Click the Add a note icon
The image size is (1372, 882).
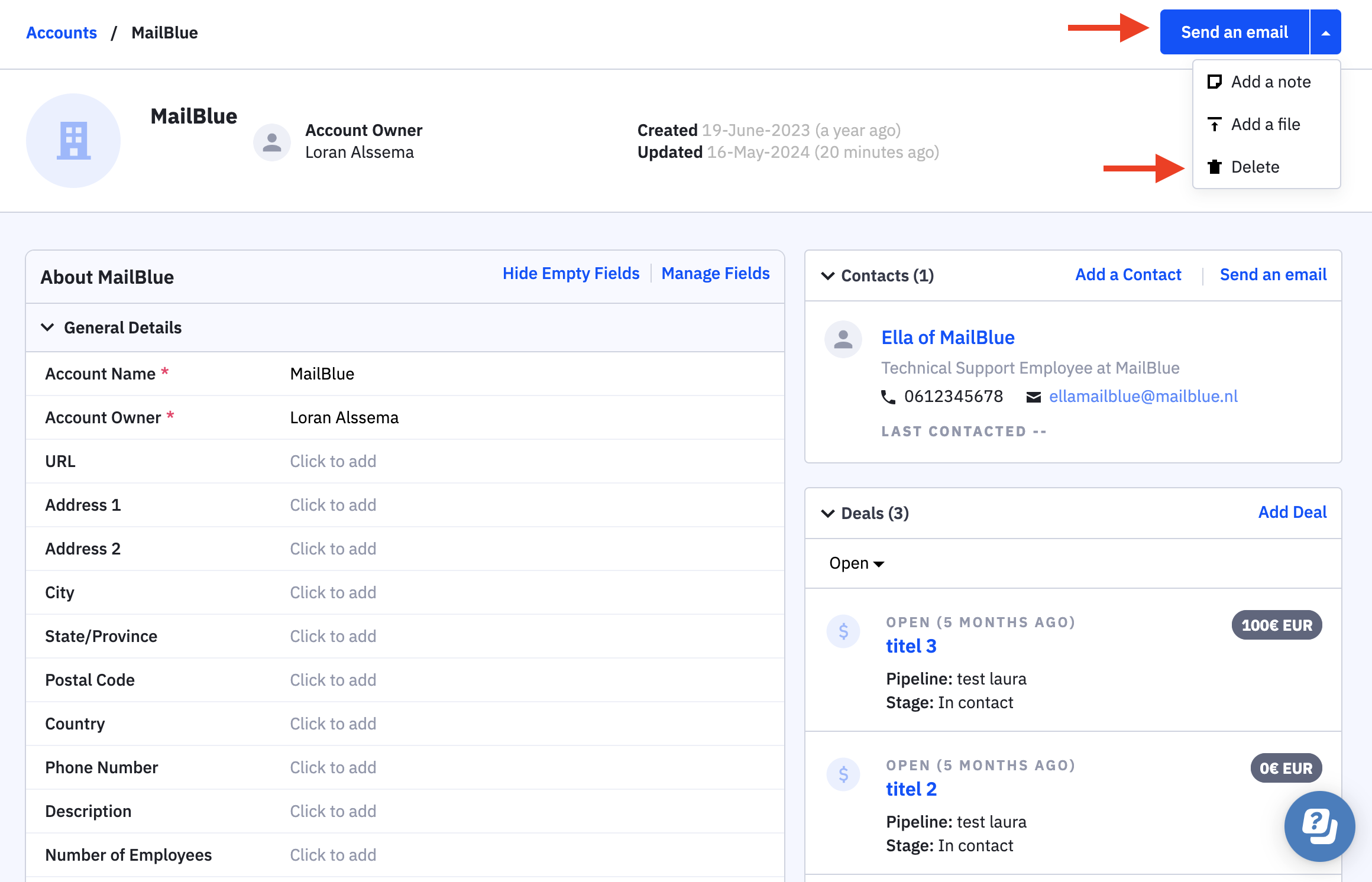click(x=1214, y=82)
